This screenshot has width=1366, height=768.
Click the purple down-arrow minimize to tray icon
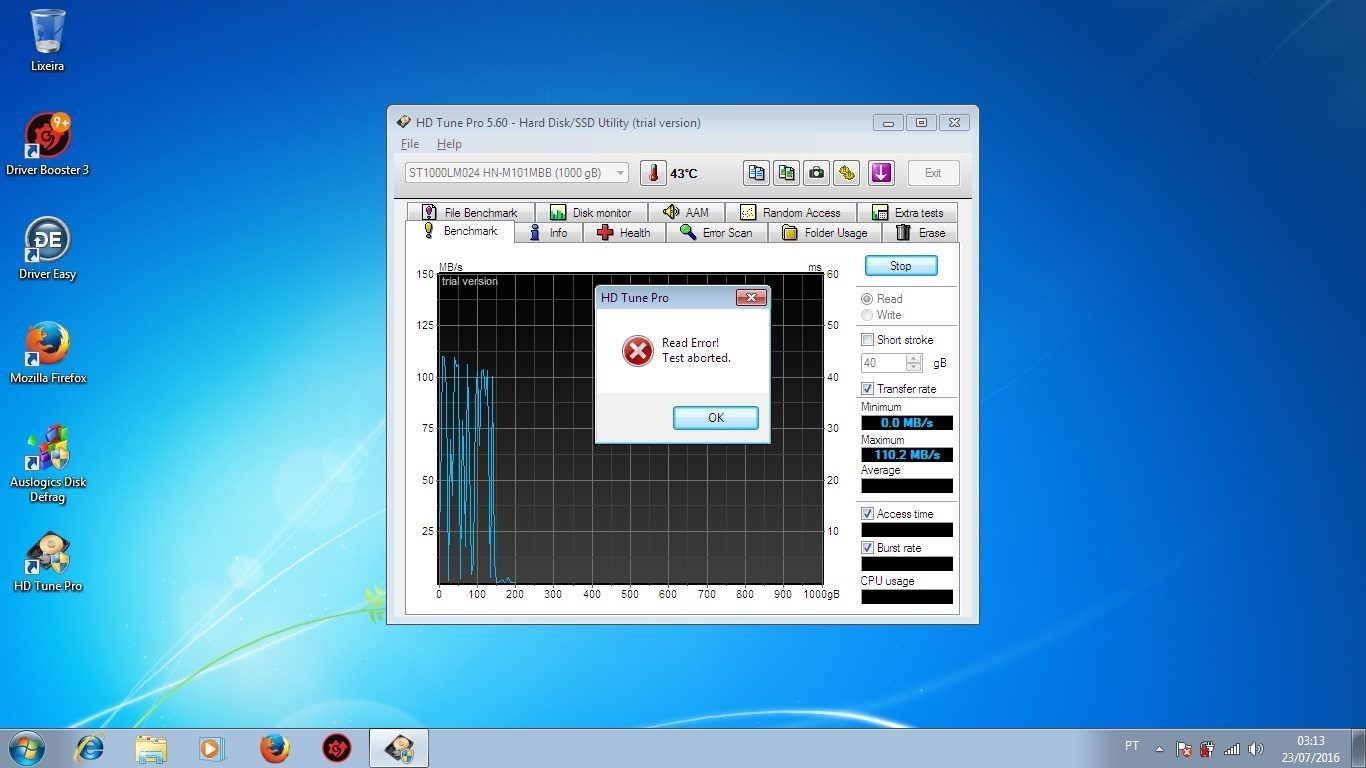[880, 173]
